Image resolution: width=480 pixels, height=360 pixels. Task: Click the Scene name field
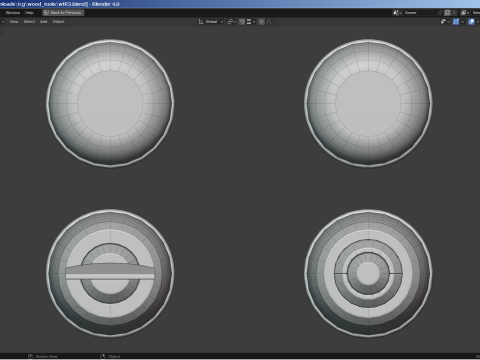coord(420,13)
